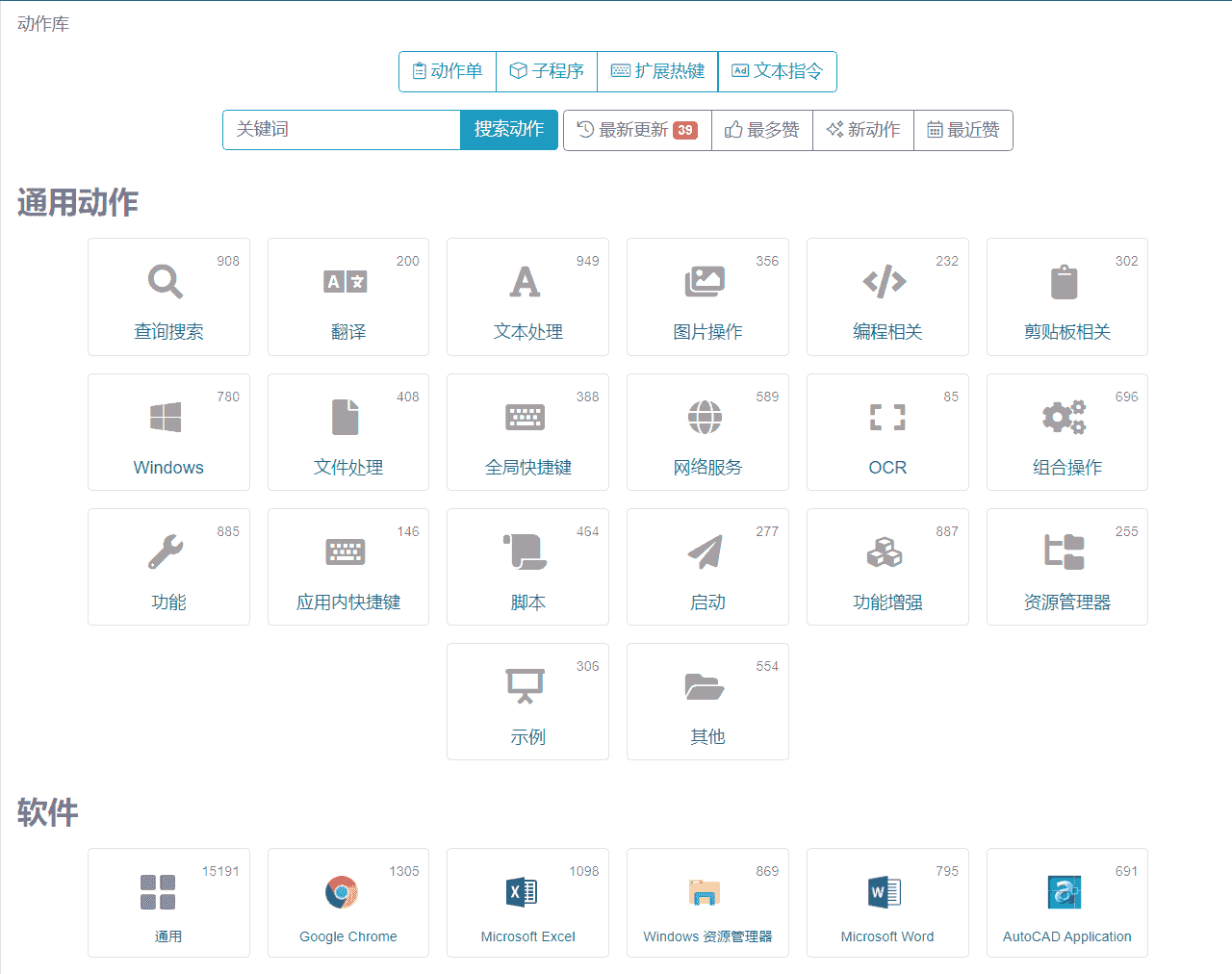Click the 查询搜索 label text
Image resolution: width=1232 pixels, height=974 pixels.
[x=168, y=332]
